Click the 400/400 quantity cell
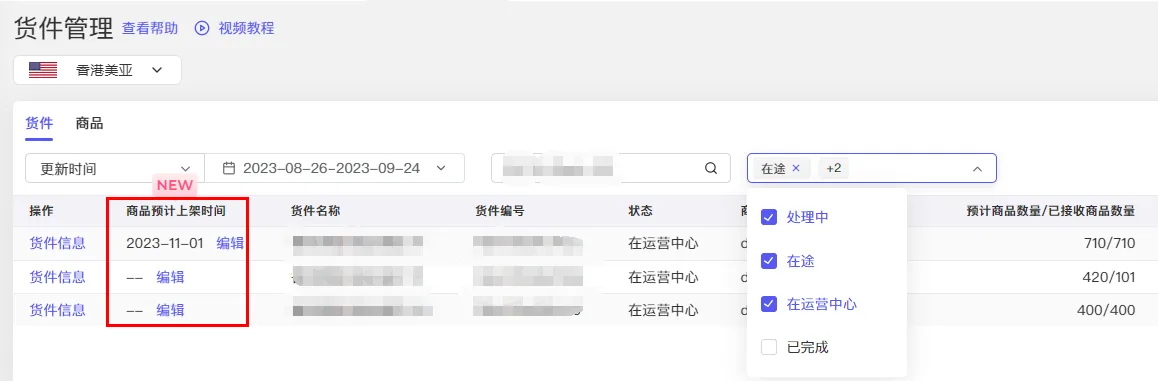1158x381 pixels. (1106, 310)
